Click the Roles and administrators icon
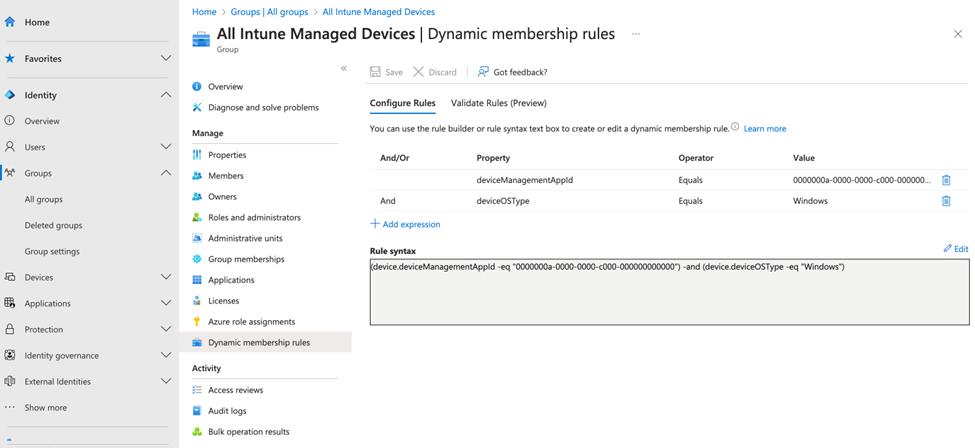The image size is (975, 448). pyautogui.click(x=197, y=217)
